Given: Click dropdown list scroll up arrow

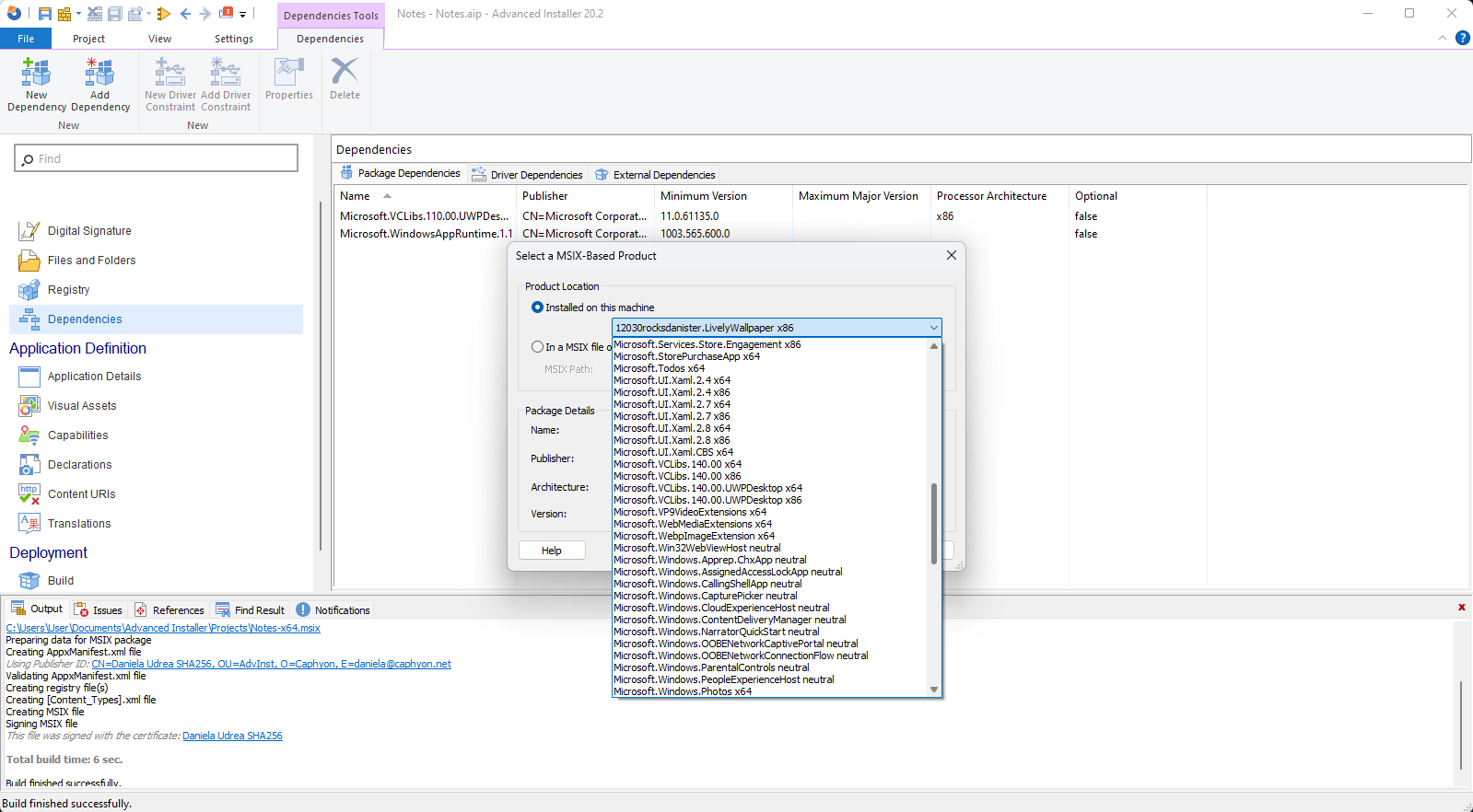Looking at the screenshot, I should tap(934, 346).
